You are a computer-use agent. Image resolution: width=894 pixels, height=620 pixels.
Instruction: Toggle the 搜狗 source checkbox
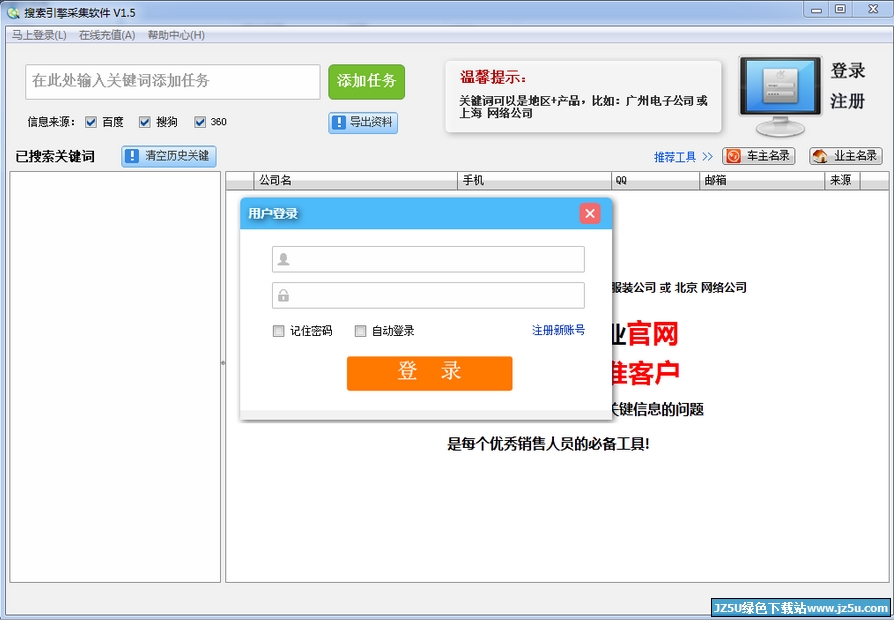145,121
